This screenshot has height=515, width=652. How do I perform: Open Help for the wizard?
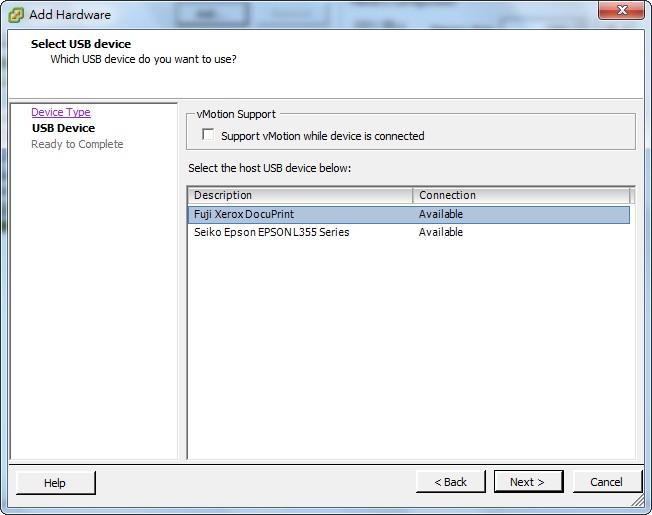pyautogui.click(x=55, y=483)
